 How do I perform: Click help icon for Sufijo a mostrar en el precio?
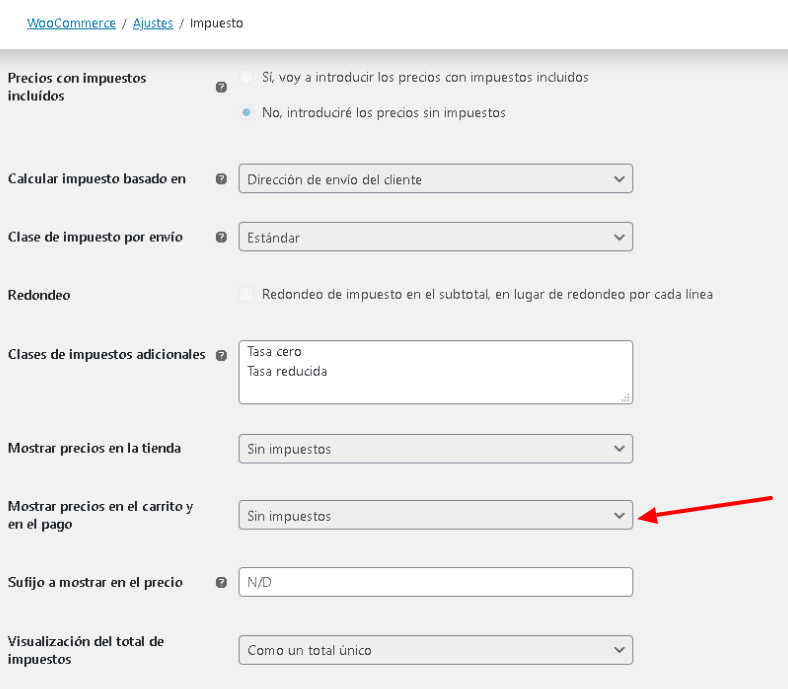221,582
